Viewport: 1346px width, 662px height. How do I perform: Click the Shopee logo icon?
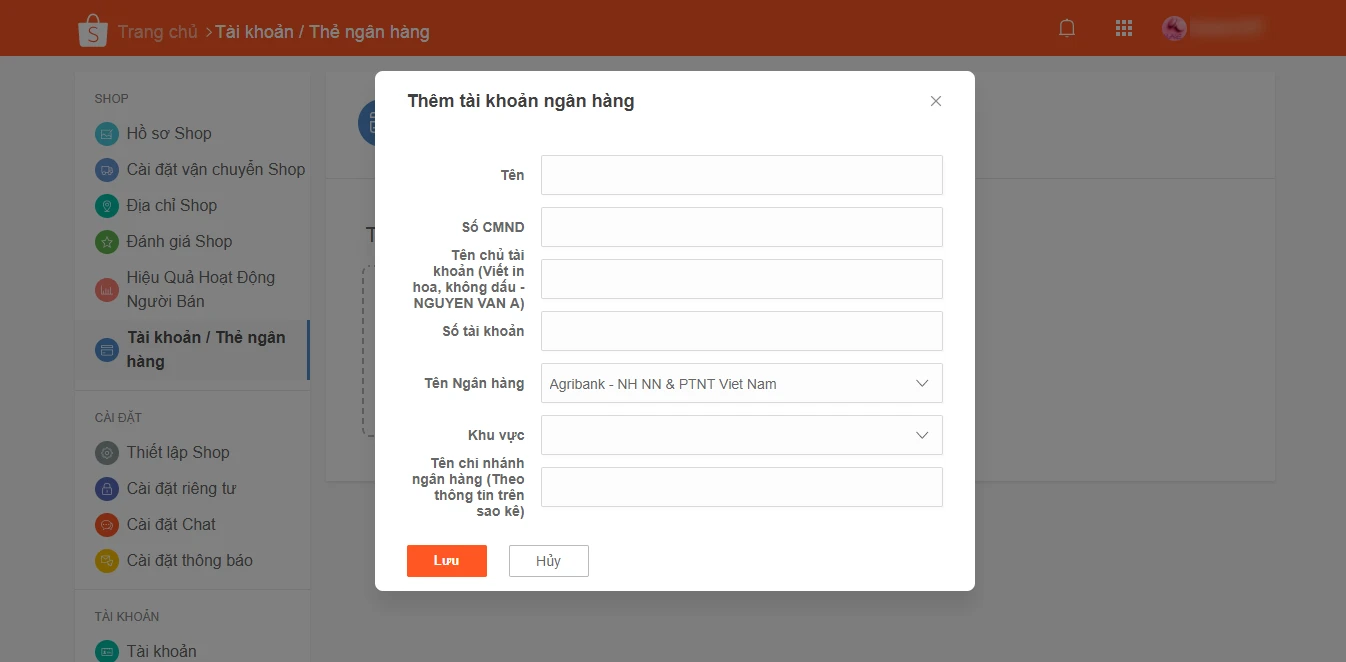92,28
